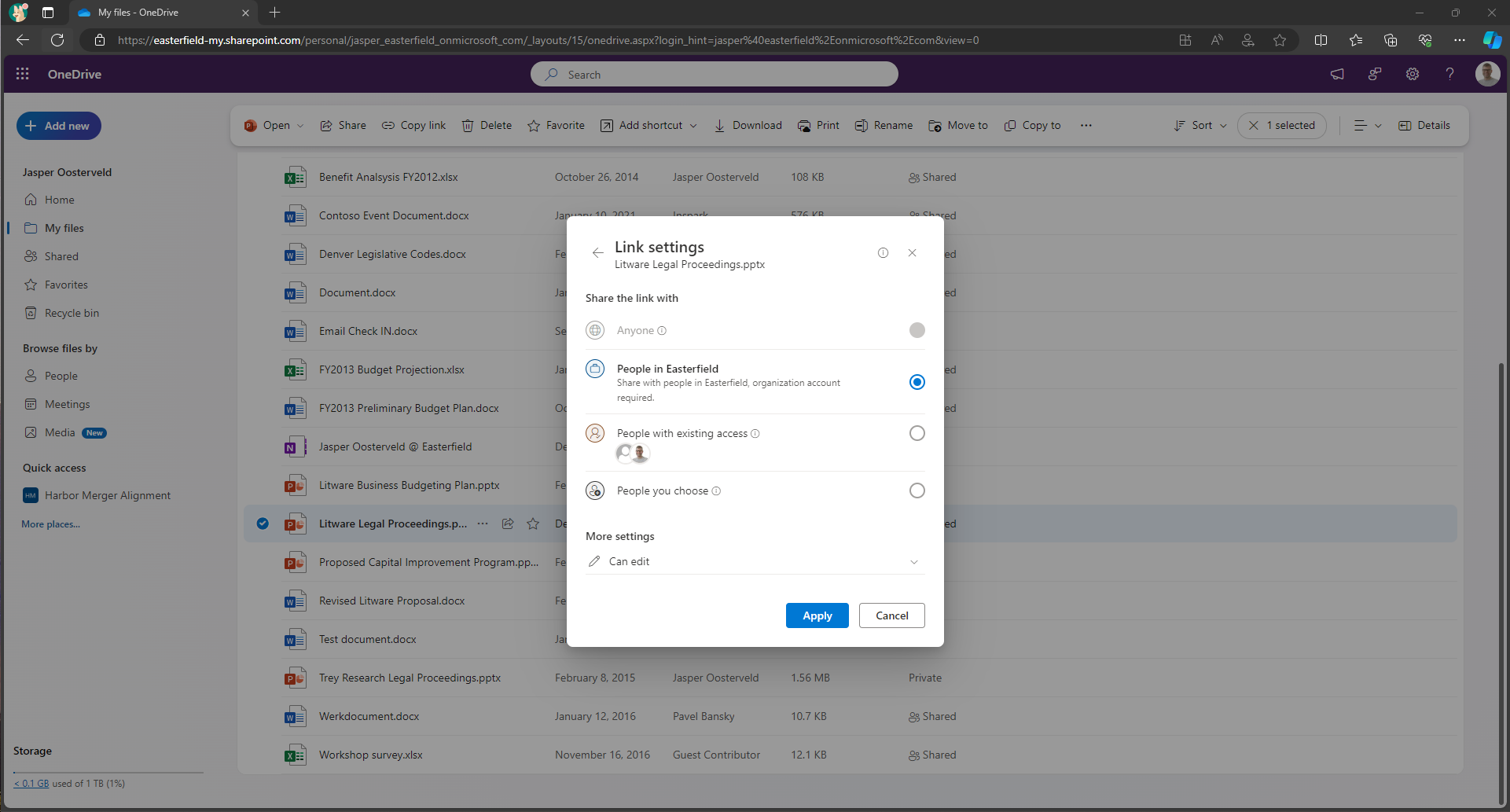Browse files by Meetings
Viewport: 1510px width, 812px height.
coord(67,404)
